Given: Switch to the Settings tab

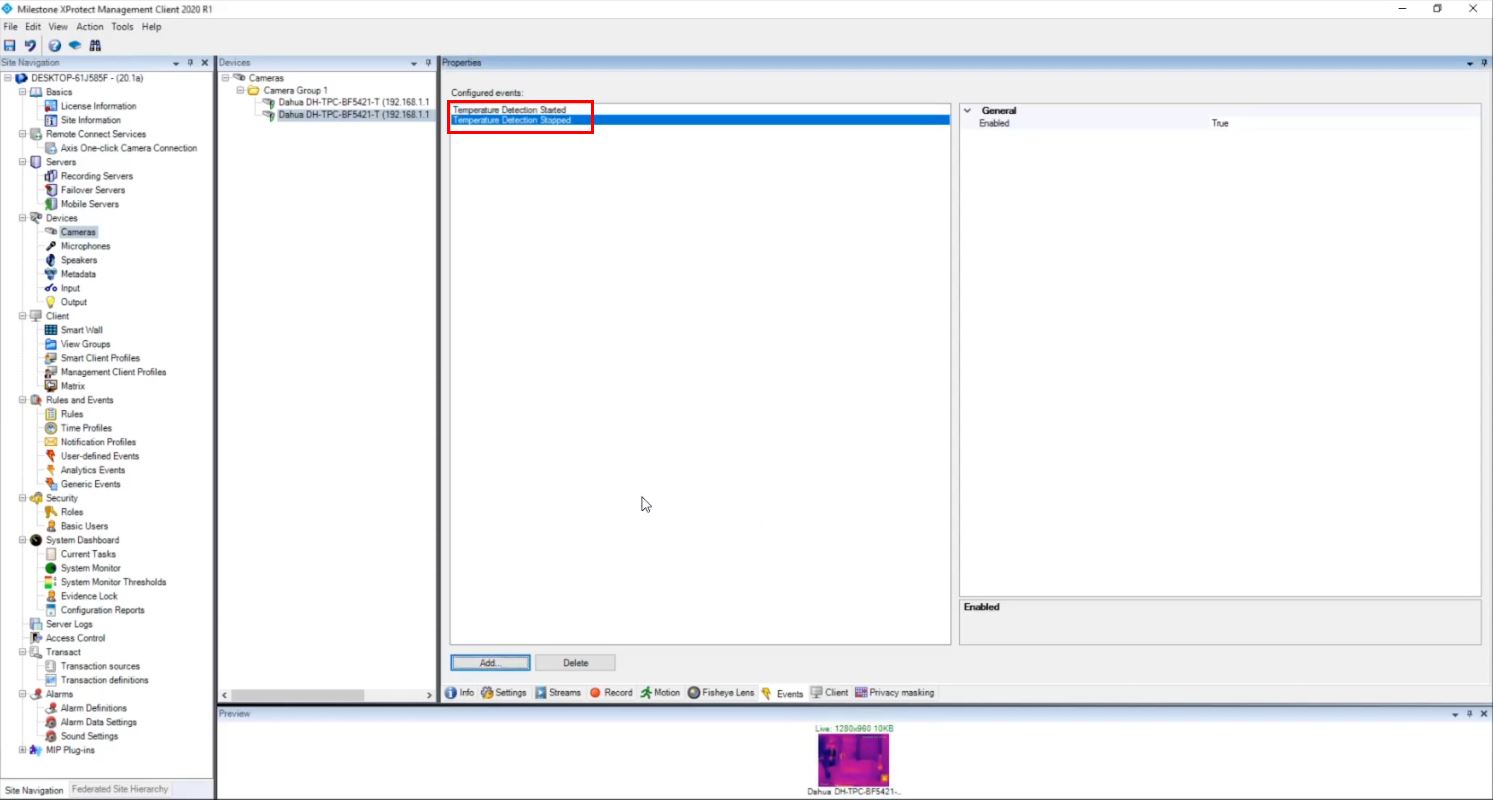Looking at the screenshot, I should (503, 693).
